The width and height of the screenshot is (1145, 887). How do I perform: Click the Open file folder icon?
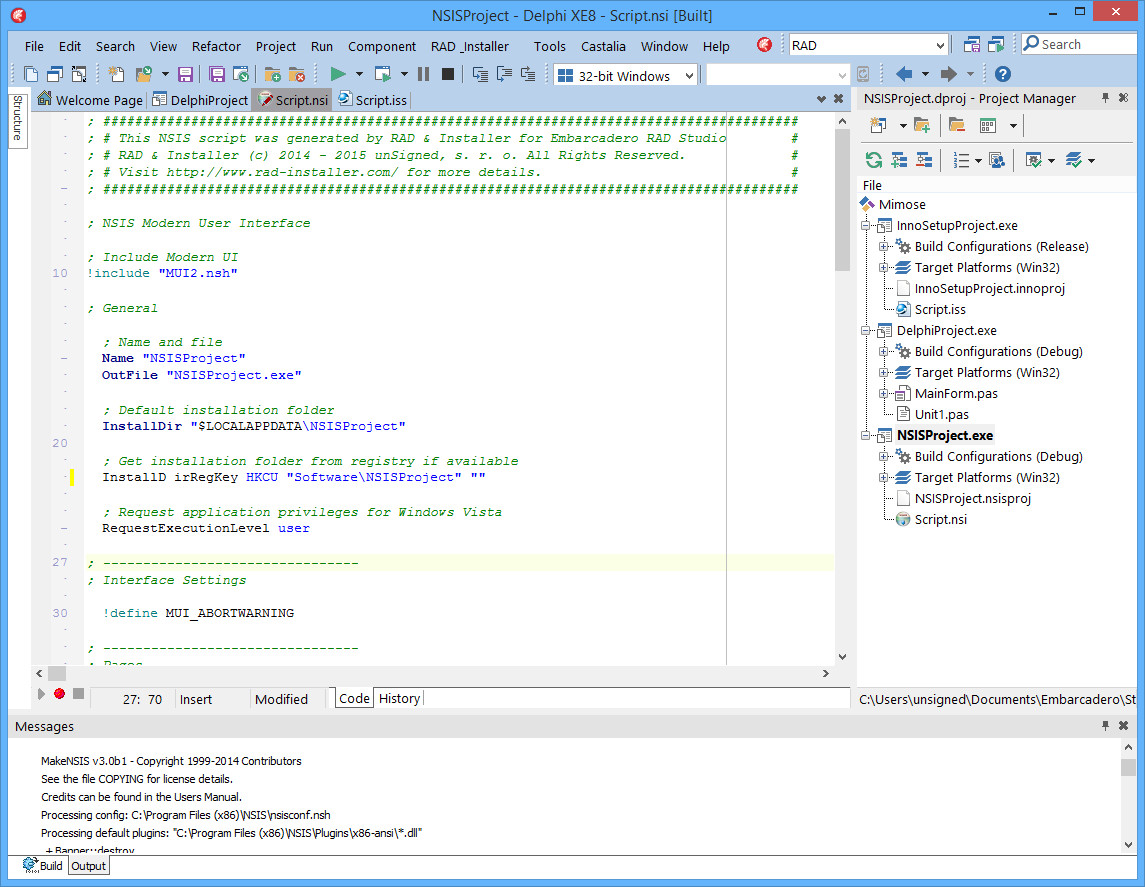pos(145,74)
